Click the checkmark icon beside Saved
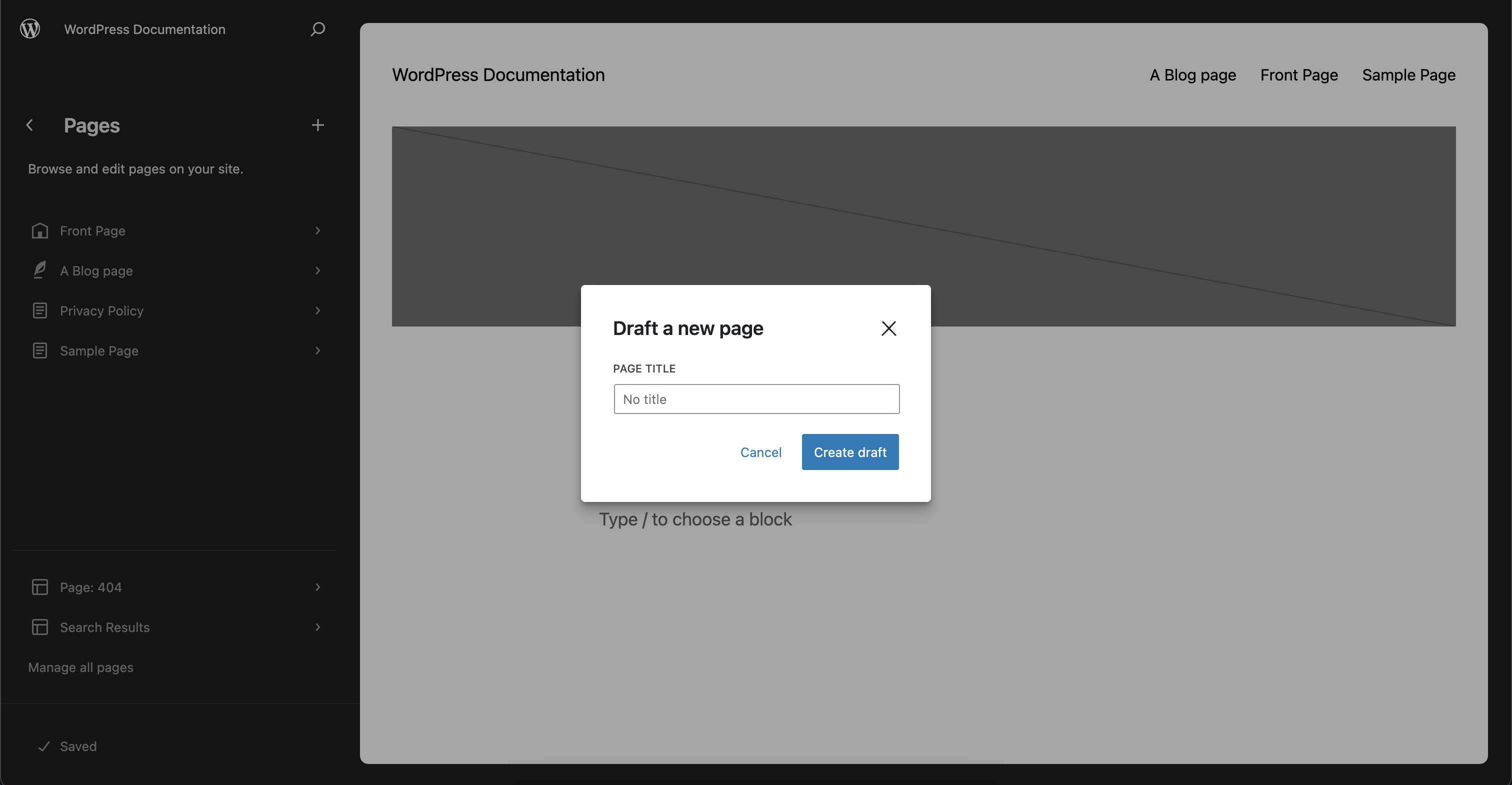Screen dimensions: 1512x785 pos(44,746)
